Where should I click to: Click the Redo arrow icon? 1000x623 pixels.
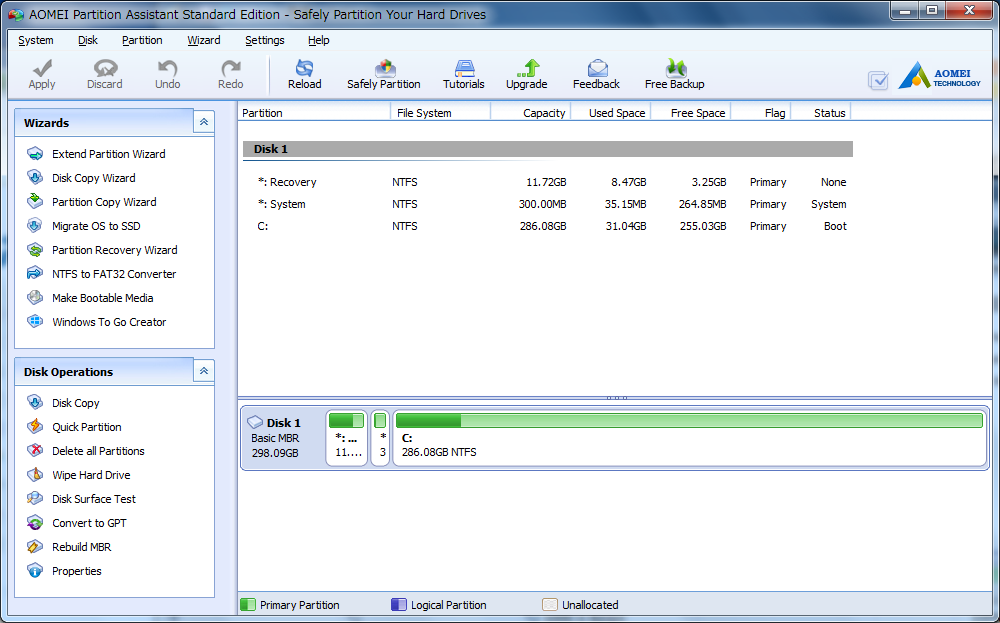[x=230, y=67]
